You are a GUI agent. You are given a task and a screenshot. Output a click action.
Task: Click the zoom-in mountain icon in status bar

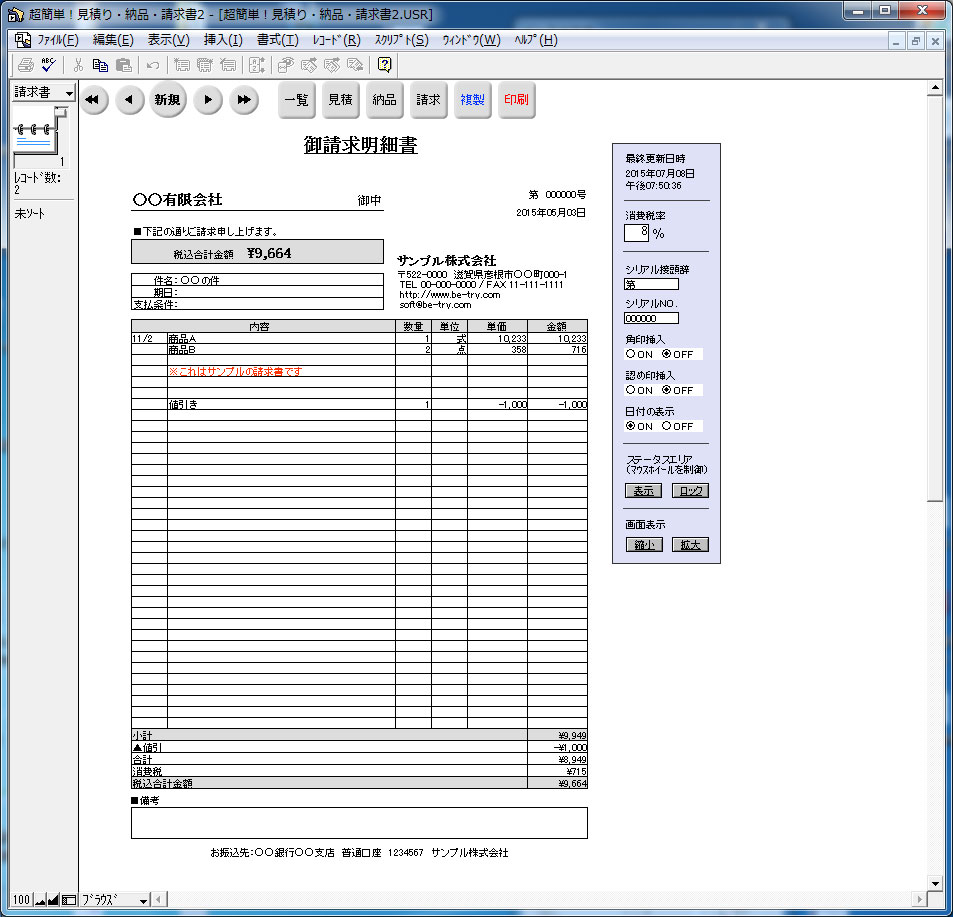coord(53,900)
